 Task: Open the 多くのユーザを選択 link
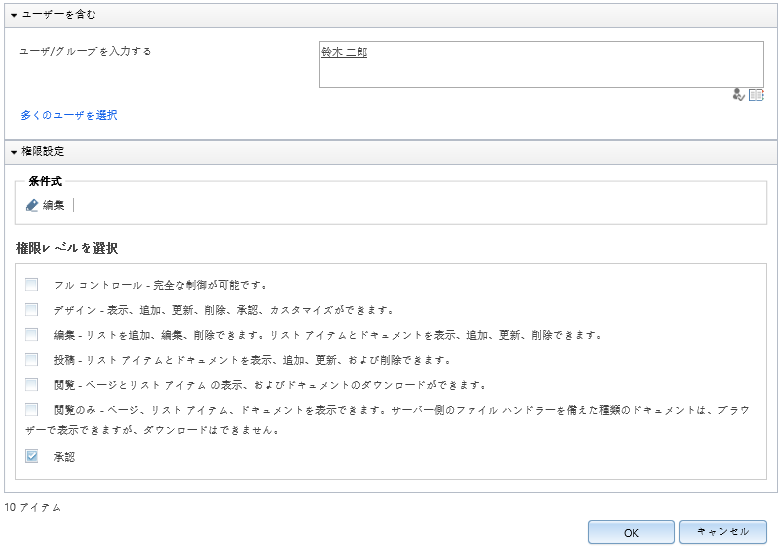(x=69, y=115)
